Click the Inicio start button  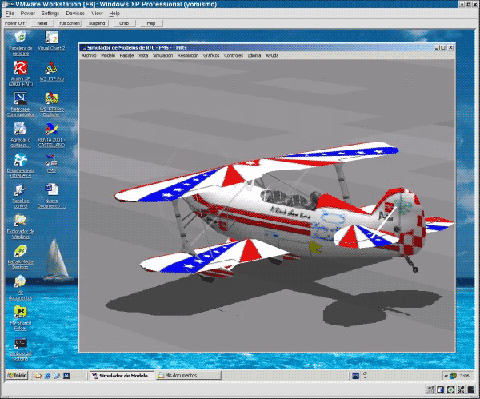click(17, 375)
